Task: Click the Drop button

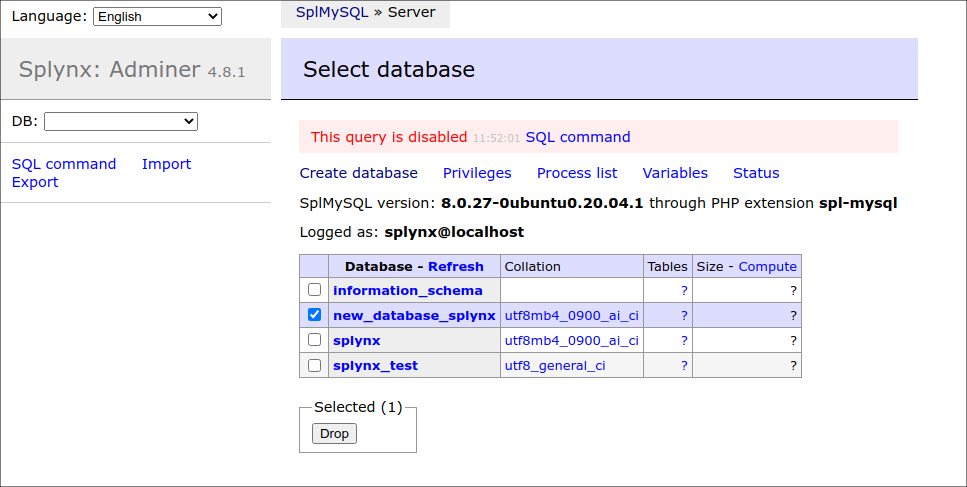Action: click(334, 433)
